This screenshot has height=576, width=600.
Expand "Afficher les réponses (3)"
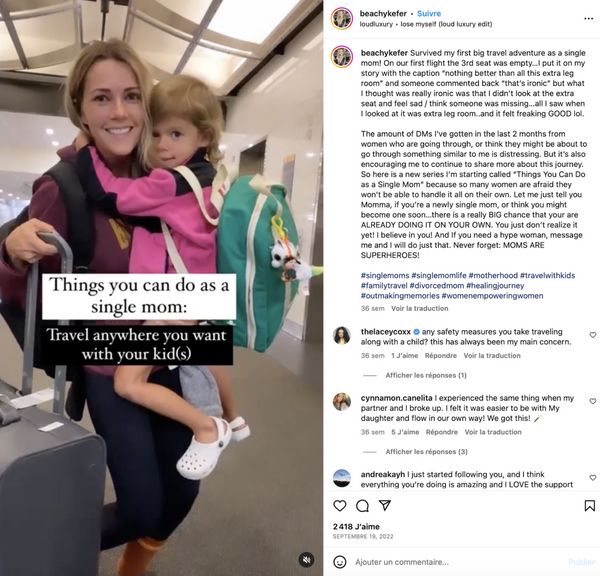426,452
